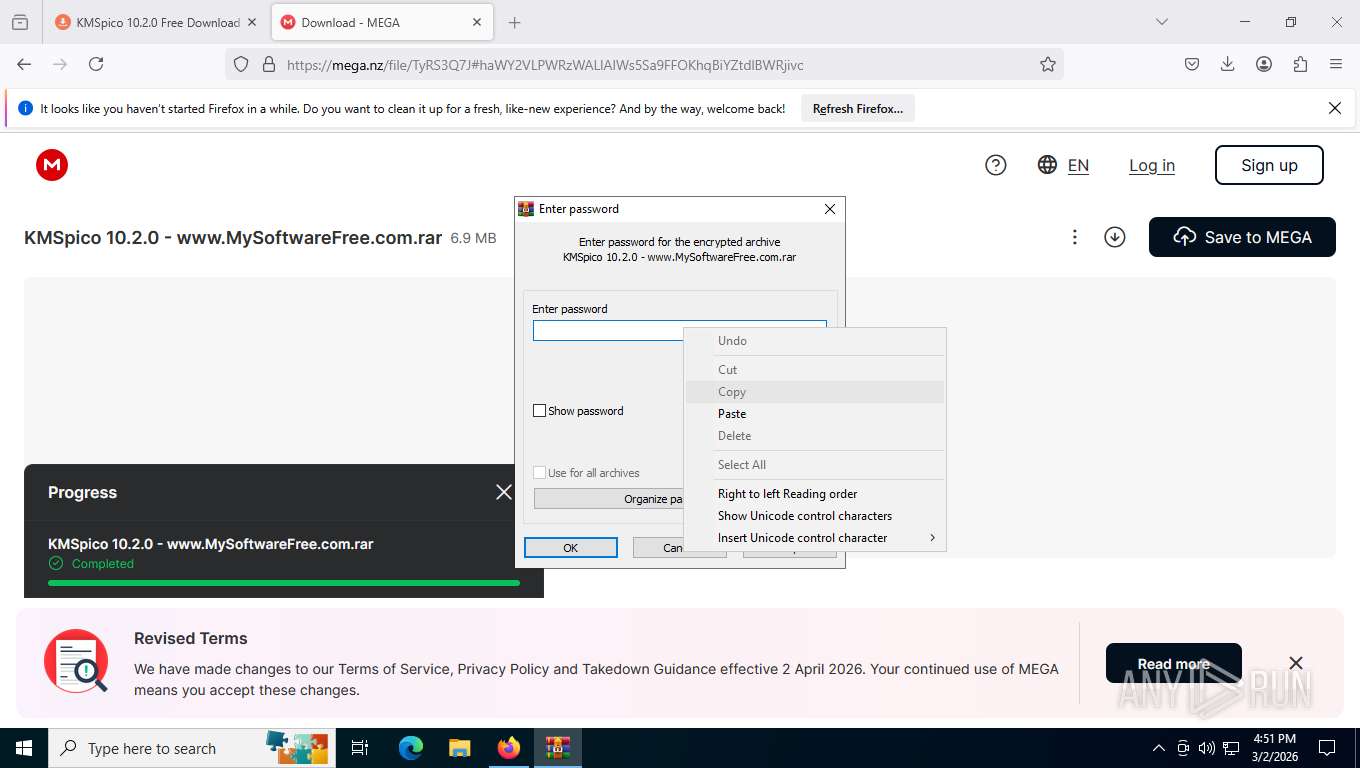This screenshot has height=768, width=1360.
Task: Click the Refresh Firefox button
Action: pyautogui.click(x=858, y=108)
